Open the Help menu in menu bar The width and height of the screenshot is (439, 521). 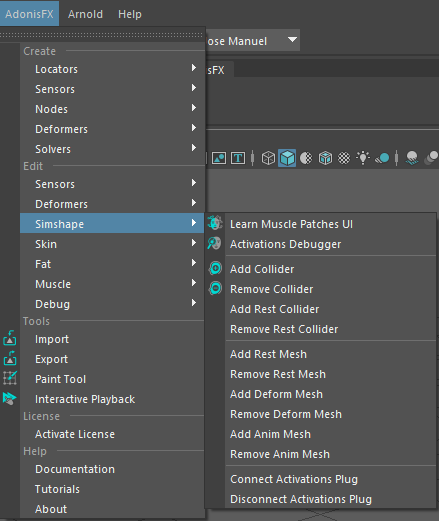(x=130, y=14)
